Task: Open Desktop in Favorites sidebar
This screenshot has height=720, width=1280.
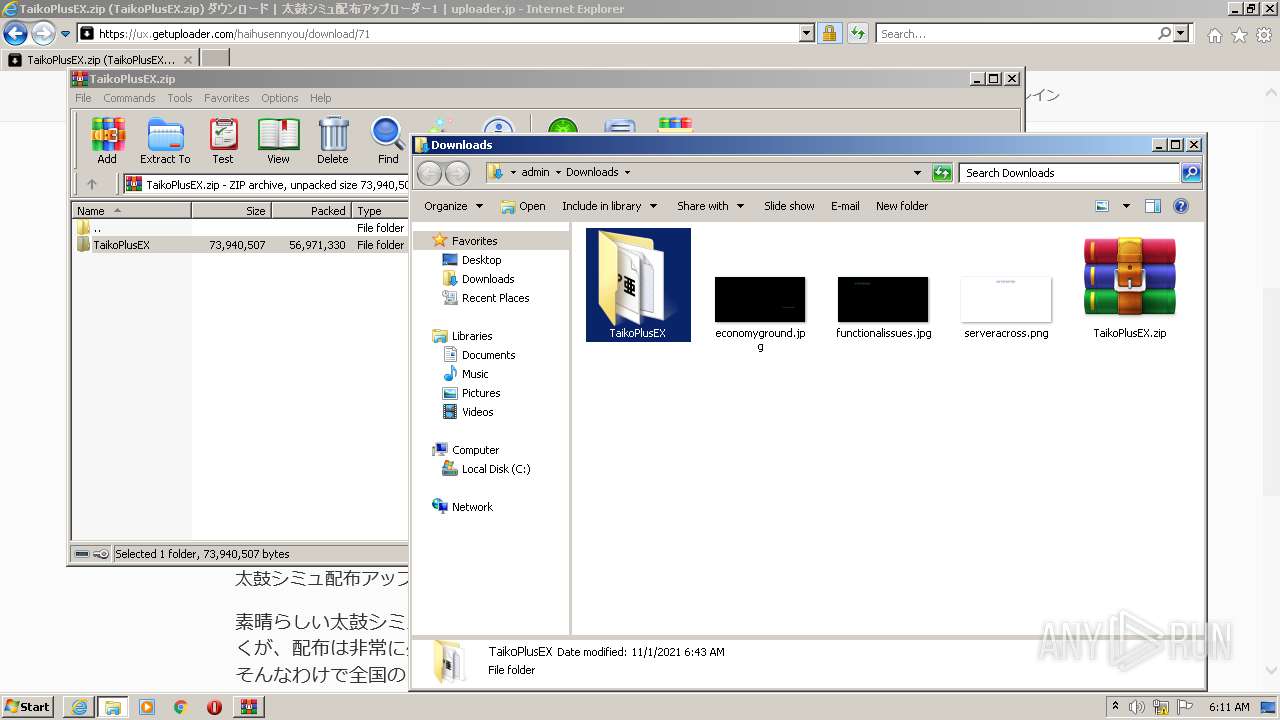Action: (x=481, y=260)
